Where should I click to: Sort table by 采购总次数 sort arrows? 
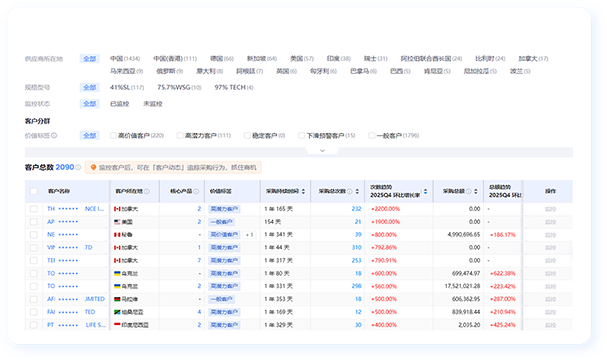click(x=357, y=191)
